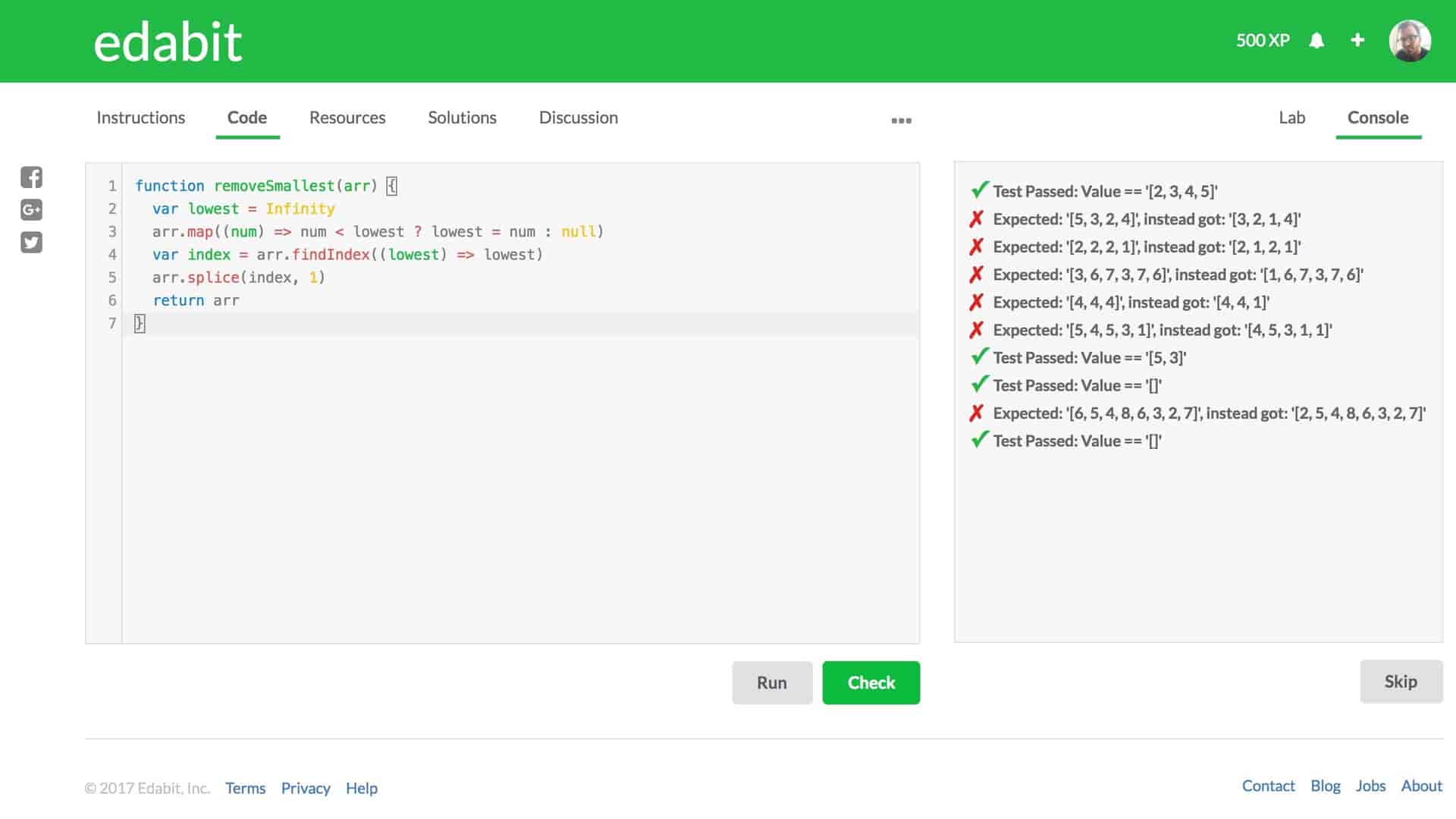The width and height of the screenshot is (1456, 819).
Task: View the Privacy policy
Action: pyautogui.click(x=305, y=788)
